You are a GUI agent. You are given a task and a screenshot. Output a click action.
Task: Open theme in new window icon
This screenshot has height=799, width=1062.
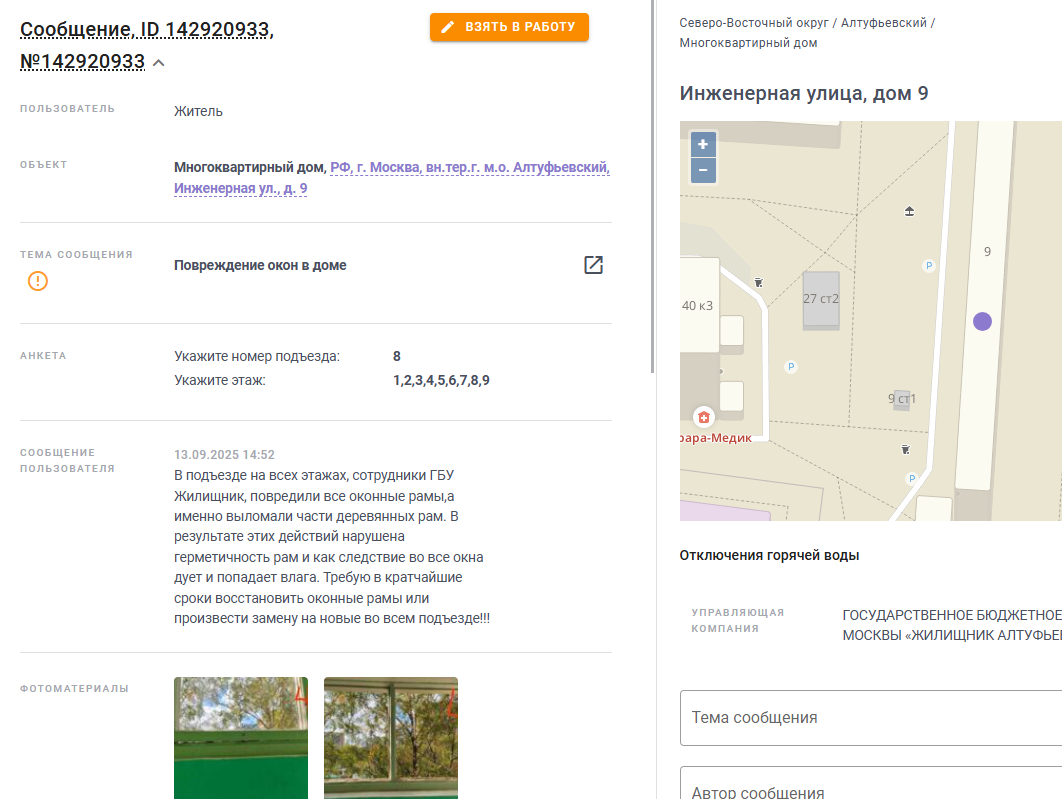coord(593,265)
